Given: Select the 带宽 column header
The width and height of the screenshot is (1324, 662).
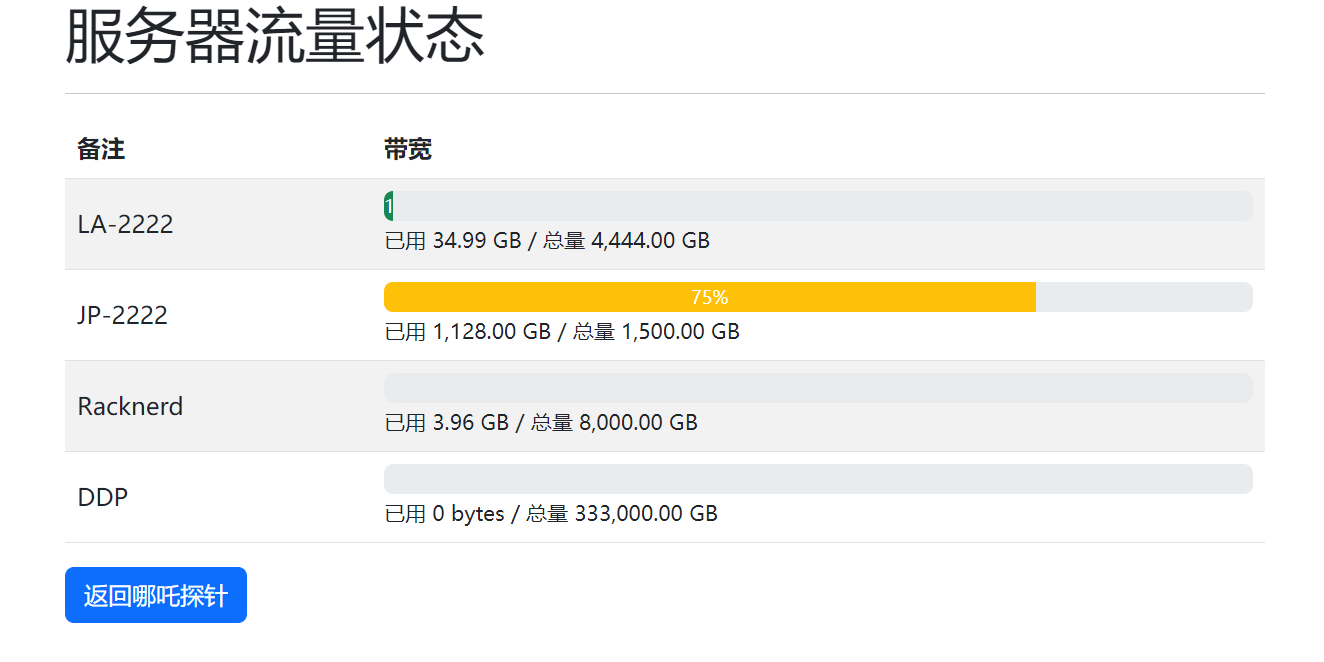Looking at the screenshot, I should (408, 150).
